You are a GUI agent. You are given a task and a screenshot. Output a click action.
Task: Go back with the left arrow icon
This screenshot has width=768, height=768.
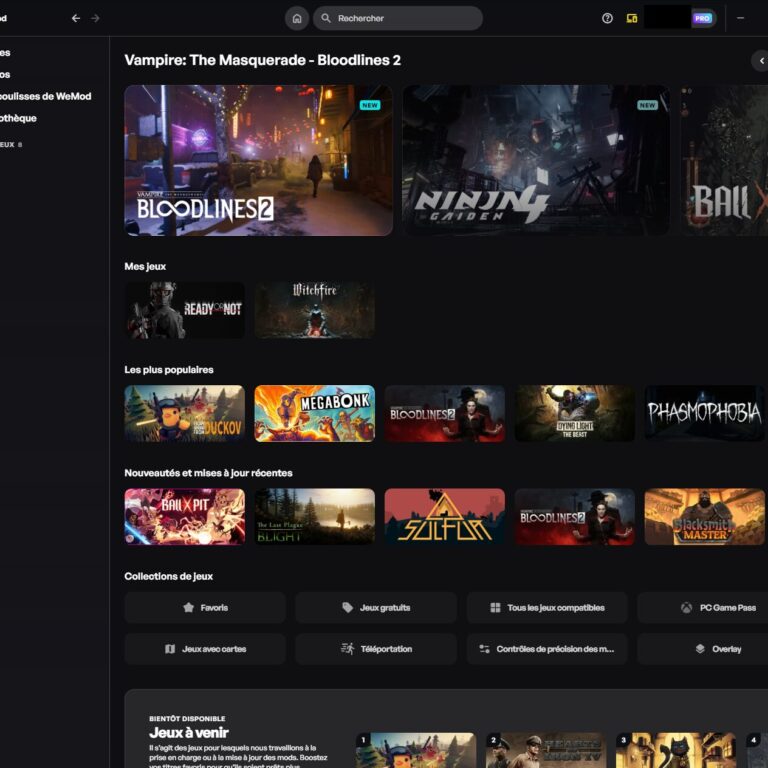pos(76,18)
